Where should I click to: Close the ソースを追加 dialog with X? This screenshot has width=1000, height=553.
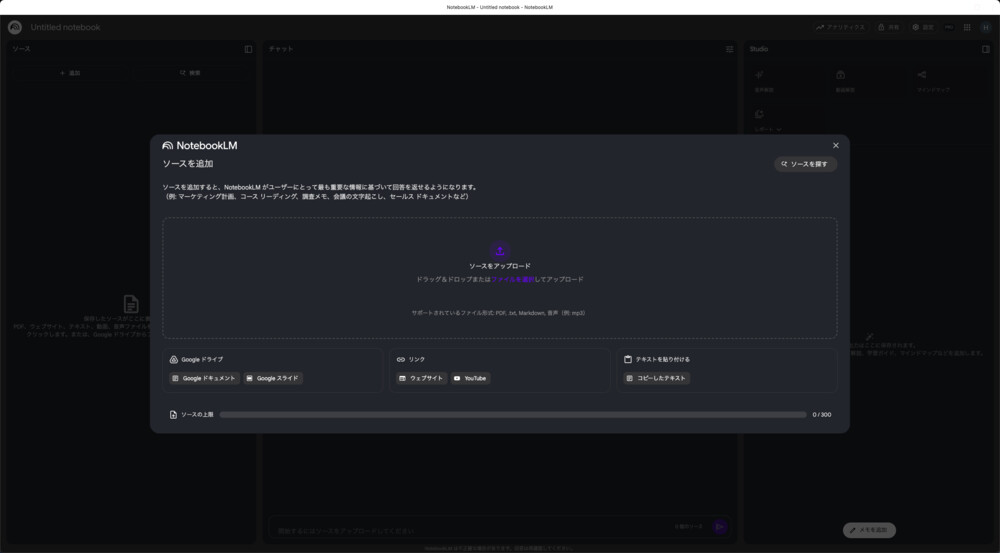(835, 145)
